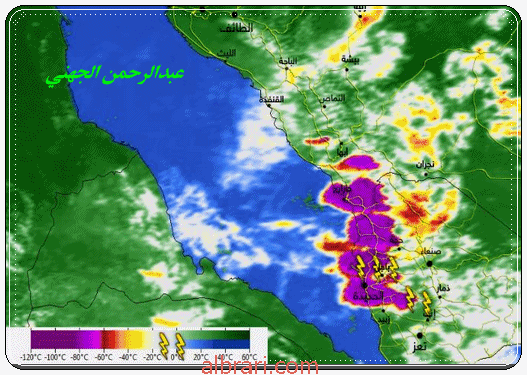Image resolution: width=527 pixels, height=375 pixels.
Task: Select the نجران city label
Action: [425, 164]
